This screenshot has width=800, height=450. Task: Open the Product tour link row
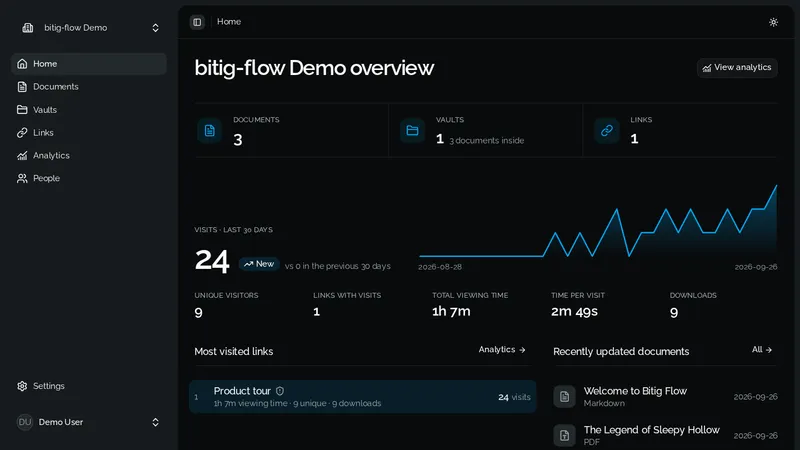coord(363,396)
